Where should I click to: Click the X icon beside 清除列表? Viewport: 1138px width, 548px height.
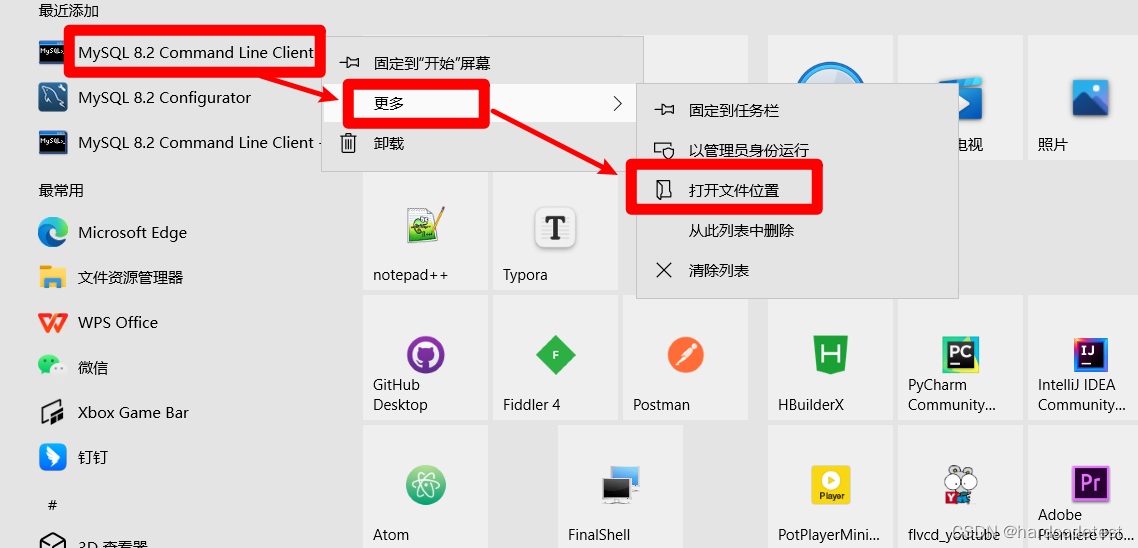pos(663,271)
